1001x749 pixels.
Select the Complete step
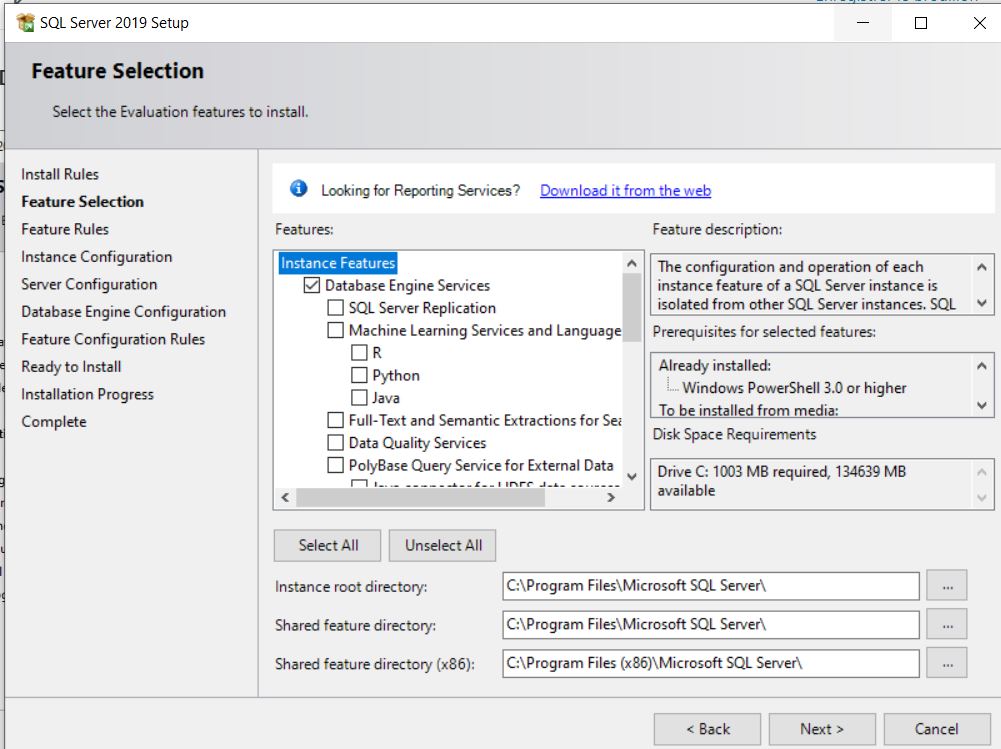pos(54,421)
